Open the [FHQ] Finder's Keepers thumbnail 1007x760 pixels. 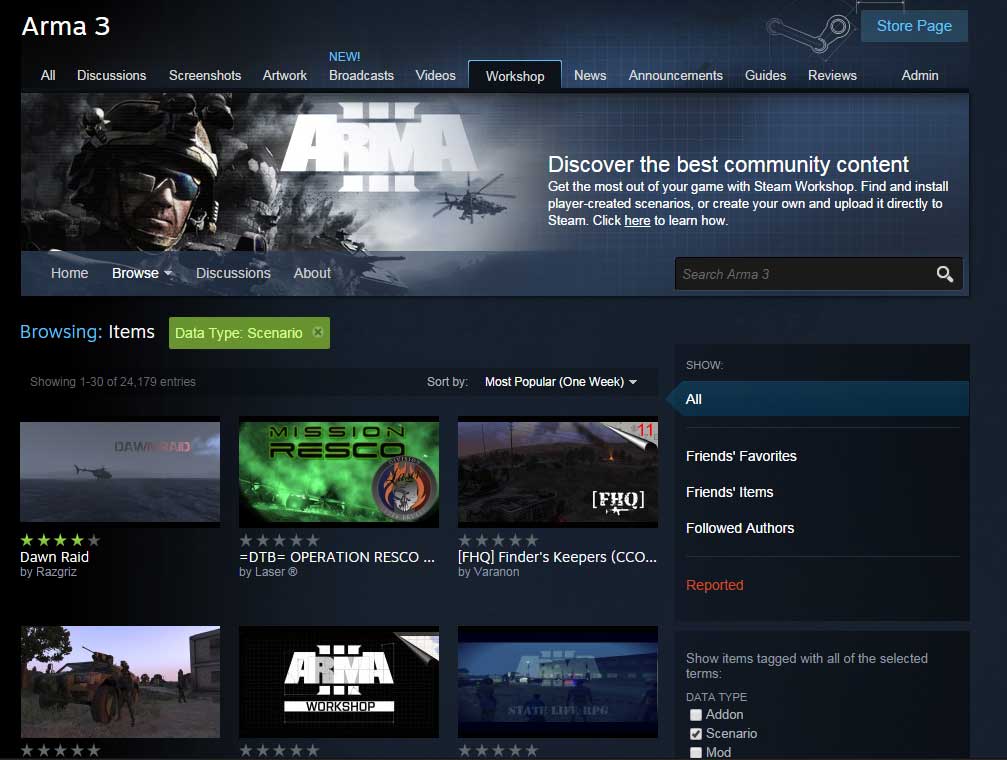558,472
